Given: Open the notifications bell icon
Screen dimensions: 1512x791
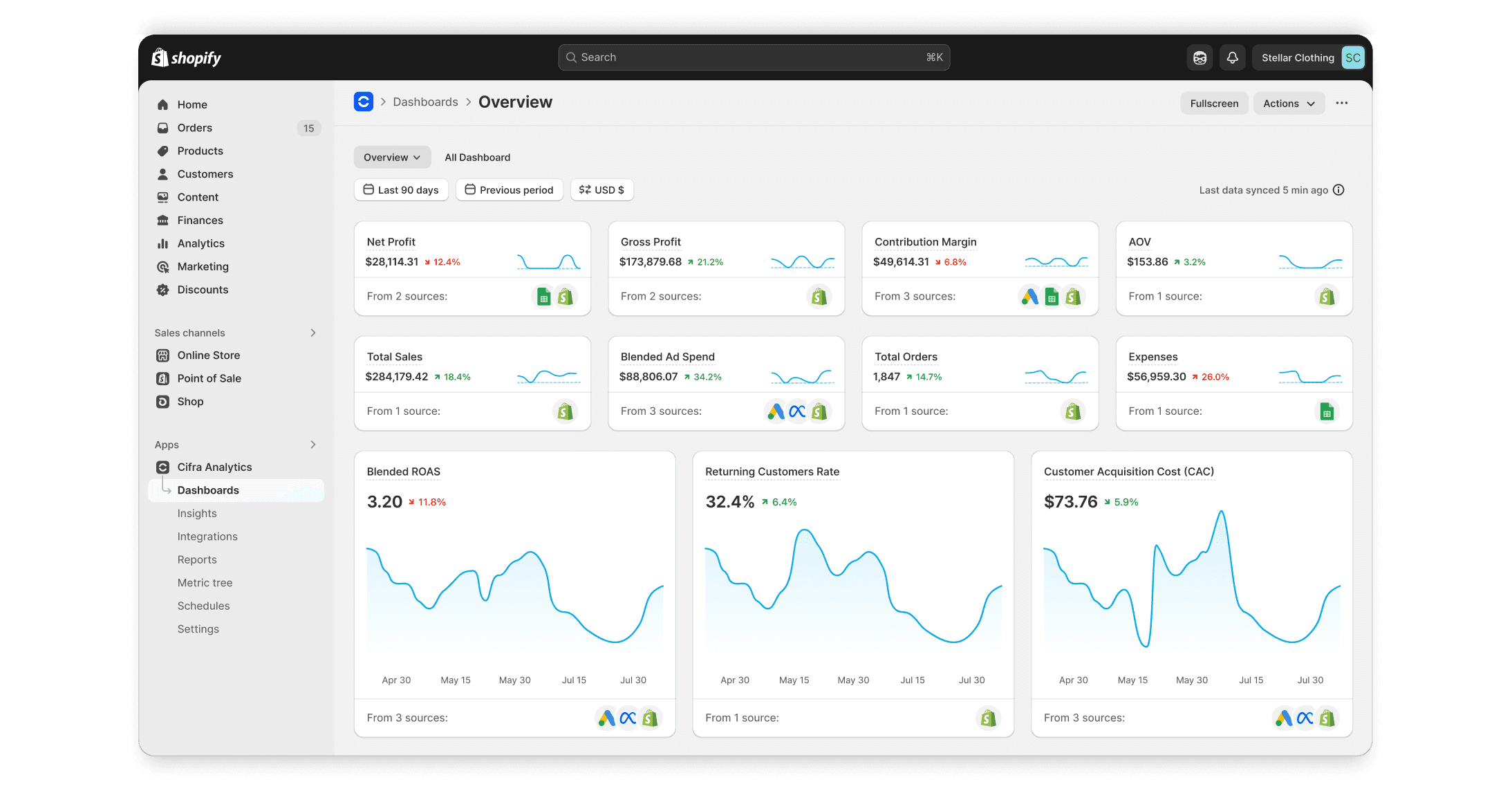Looking at the screenshot, I should point(1232,58).
